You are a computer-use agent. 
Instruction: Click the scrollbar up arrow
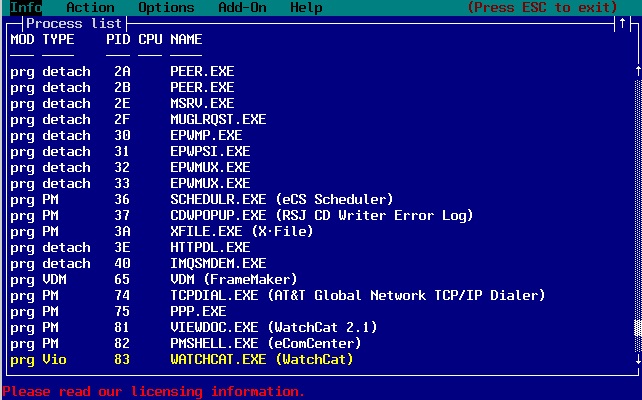point(638,71)
